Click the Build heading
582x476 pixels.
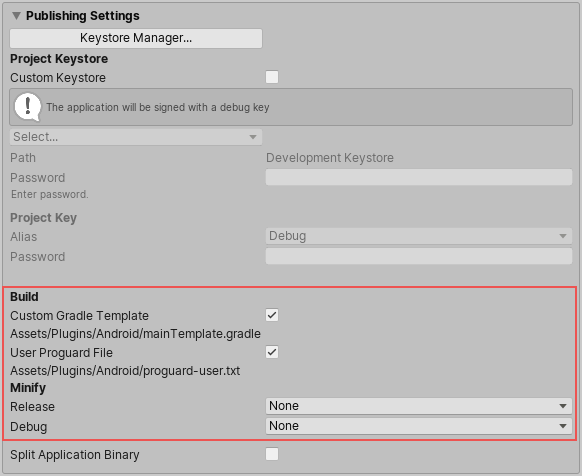tap(24, 297)
